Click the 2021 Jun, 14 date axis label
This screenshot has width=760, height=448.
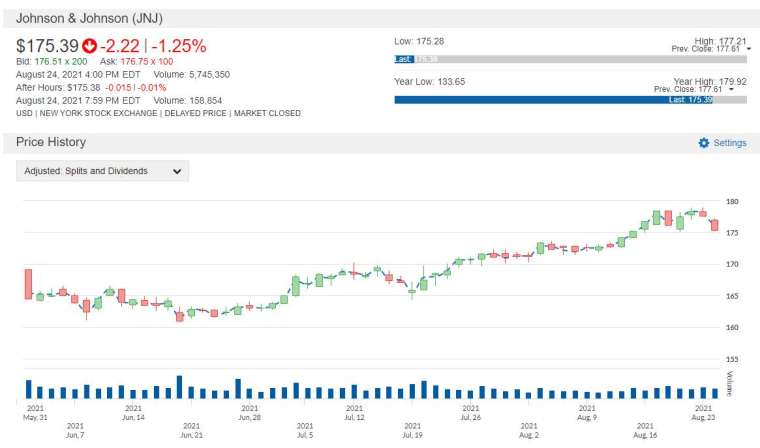(x=133, y=413)
